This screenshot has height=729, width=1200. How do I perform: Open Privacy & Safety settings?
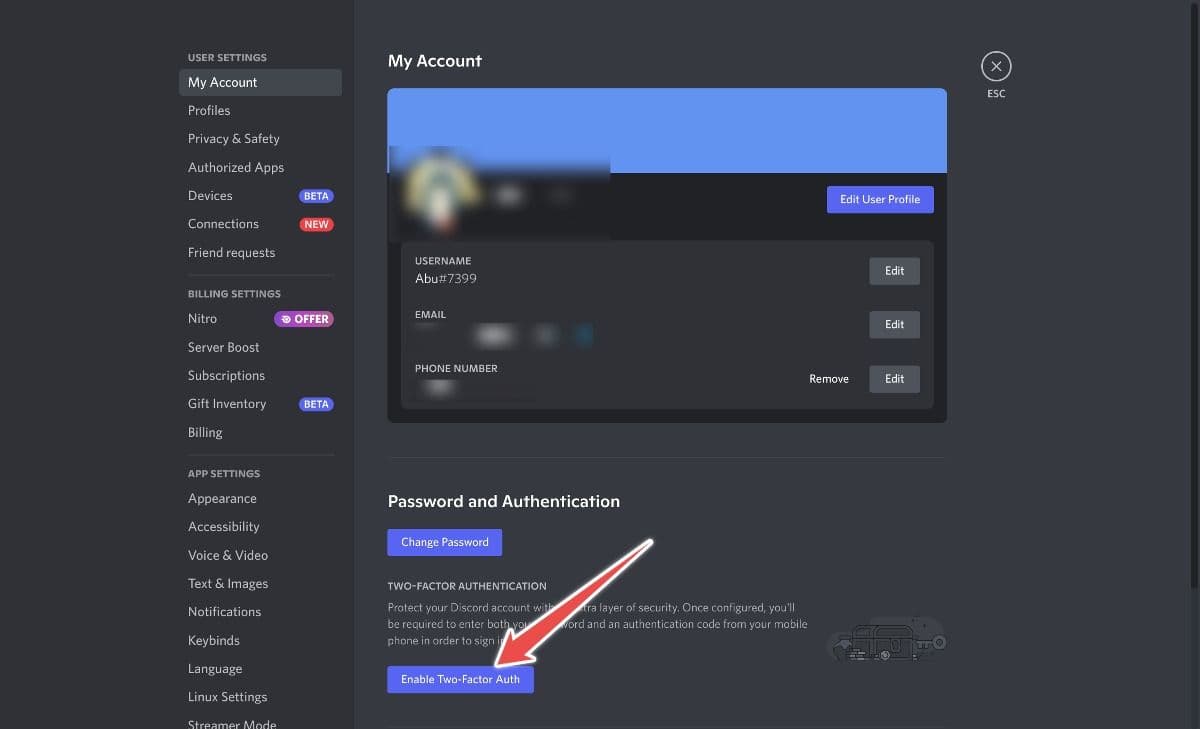[233, 138]
